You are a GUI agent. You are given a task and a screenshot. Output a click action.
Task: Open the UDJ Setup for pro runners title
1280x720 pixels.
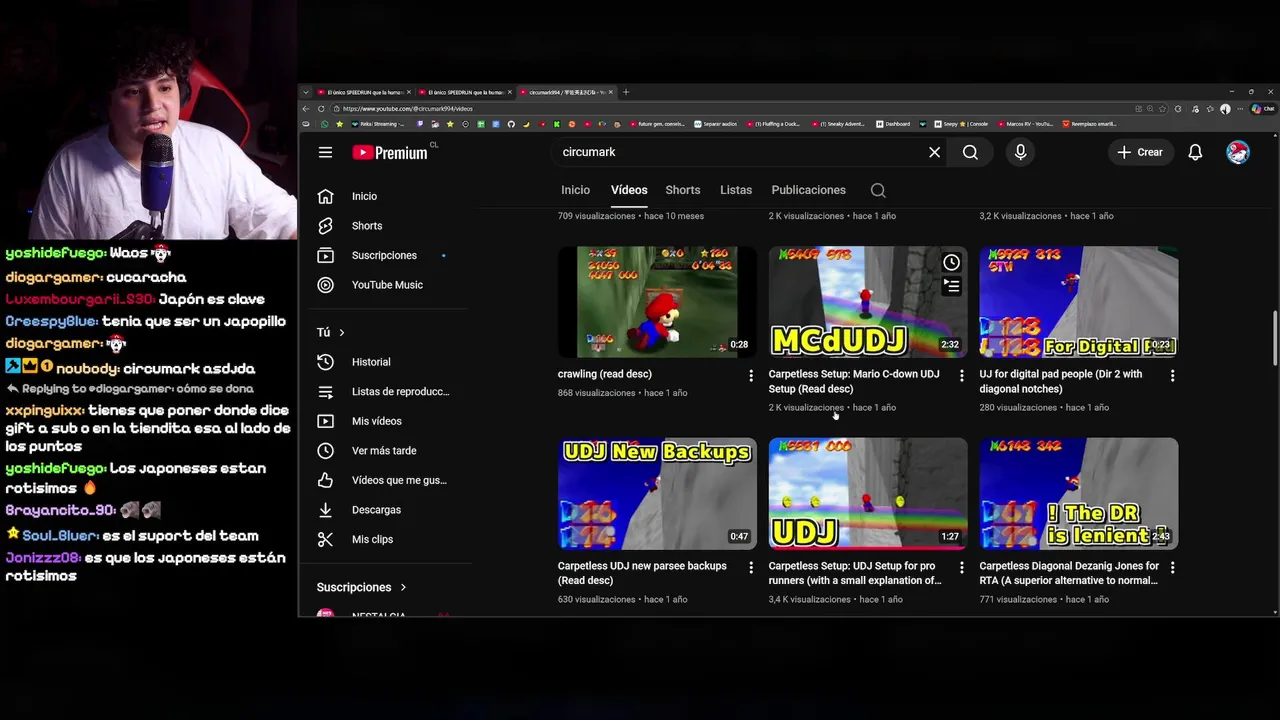click(x=855, y=573)
